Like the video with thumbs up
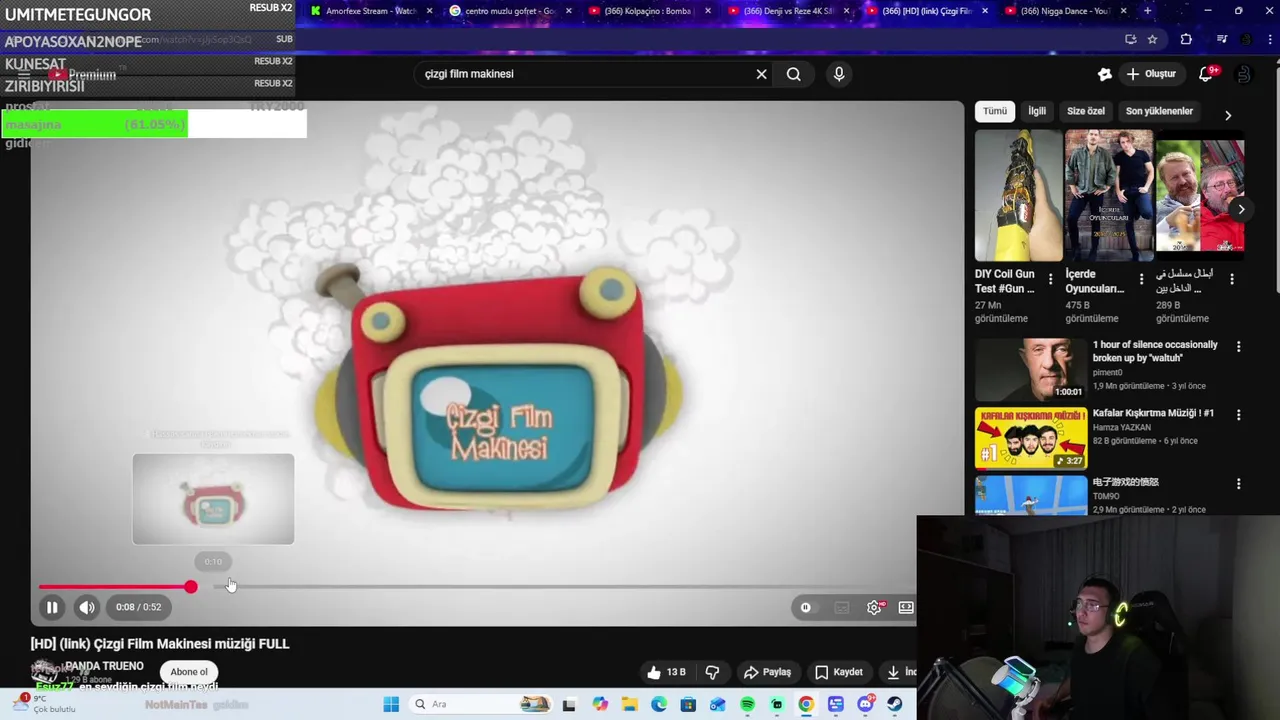Viewport: 1280px width, 720px height. 667,672
